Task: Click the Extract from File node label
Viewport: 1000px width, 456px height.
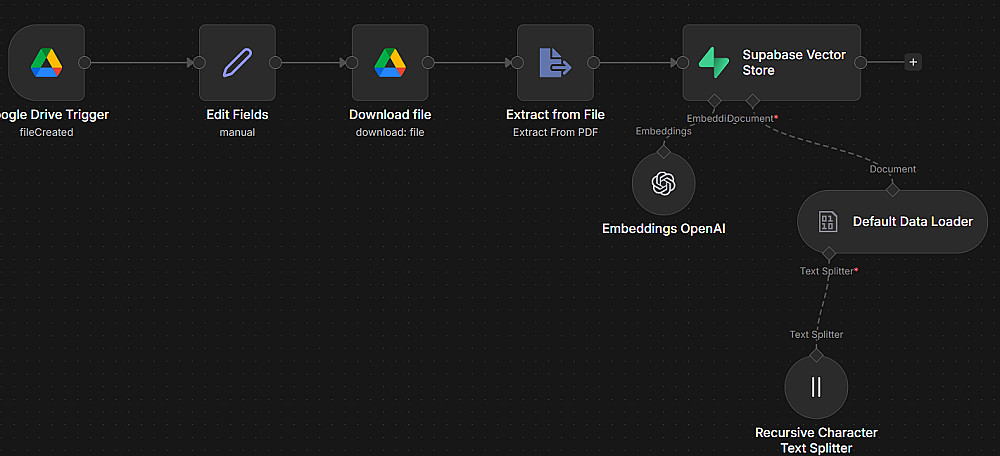Action: tap(555, 115)
